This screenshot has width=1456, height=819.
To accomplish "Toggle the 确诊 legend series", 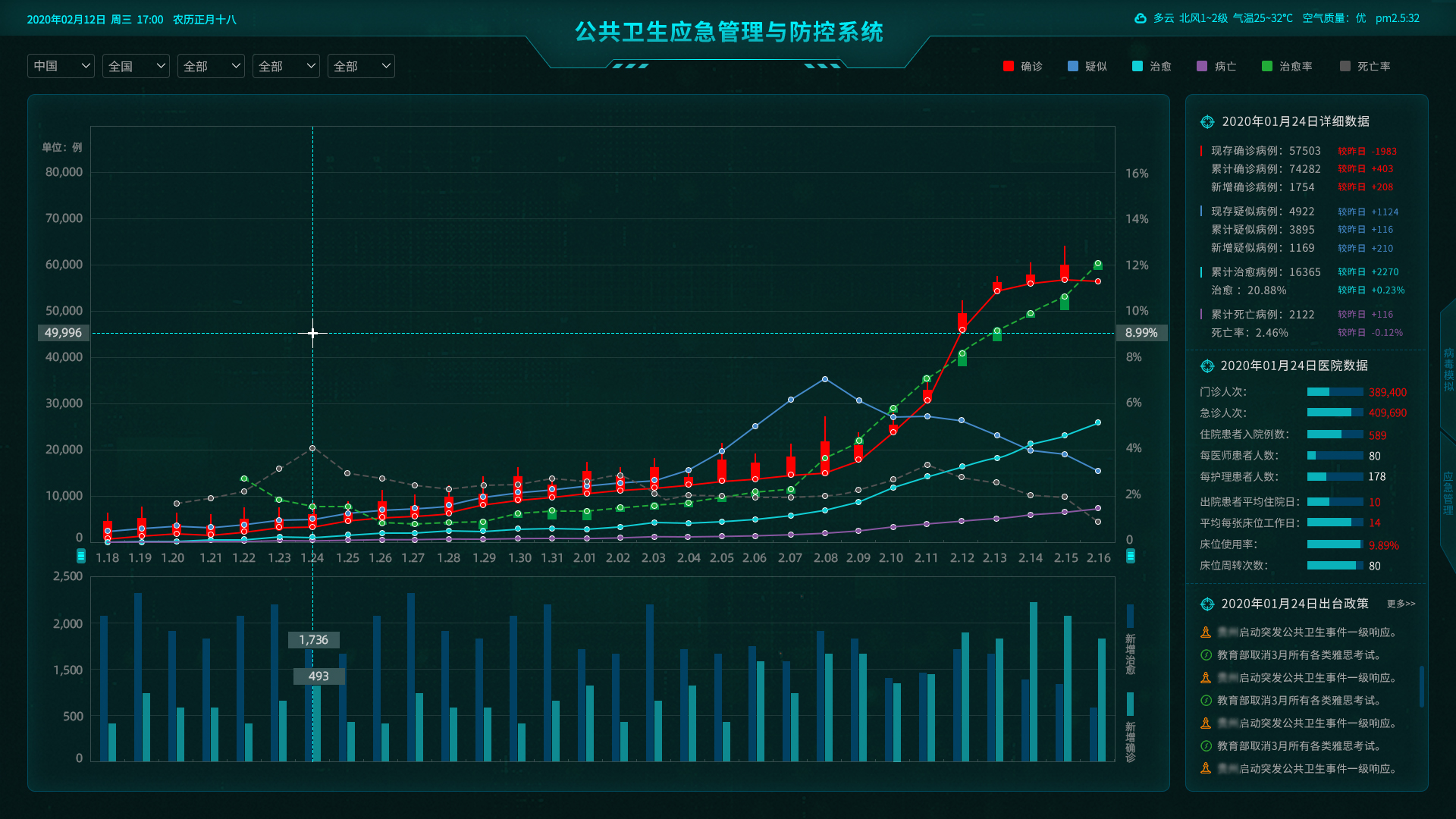I will (x=1022, y=66).
